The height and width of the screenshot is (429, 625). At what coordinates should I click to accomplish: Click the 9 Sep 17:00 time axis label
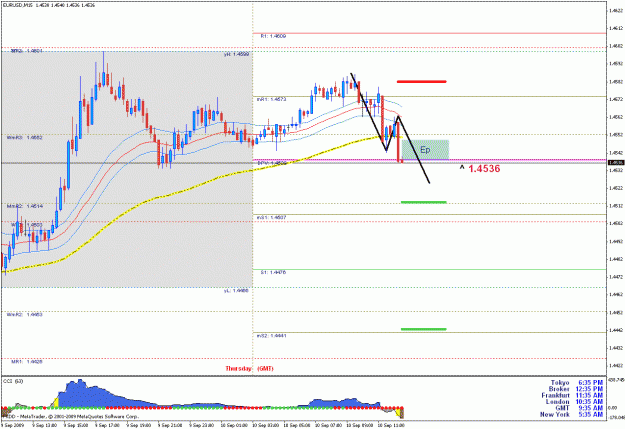pos(108,425)
